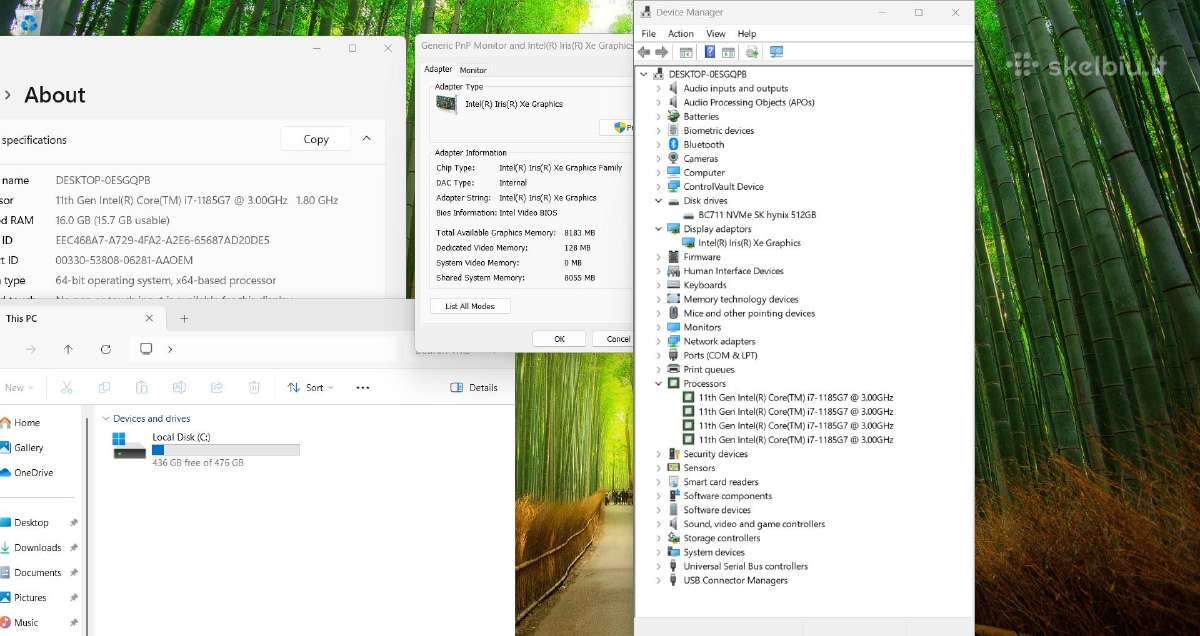Expand the Network adapters category
The width and height of the screenshot is (1200, 636).
click(658, 341)
